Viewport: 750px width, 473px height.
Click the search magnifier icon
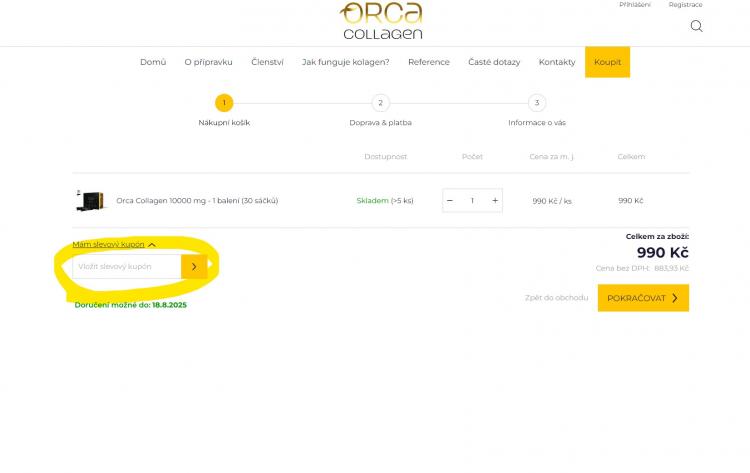[696, 26]
